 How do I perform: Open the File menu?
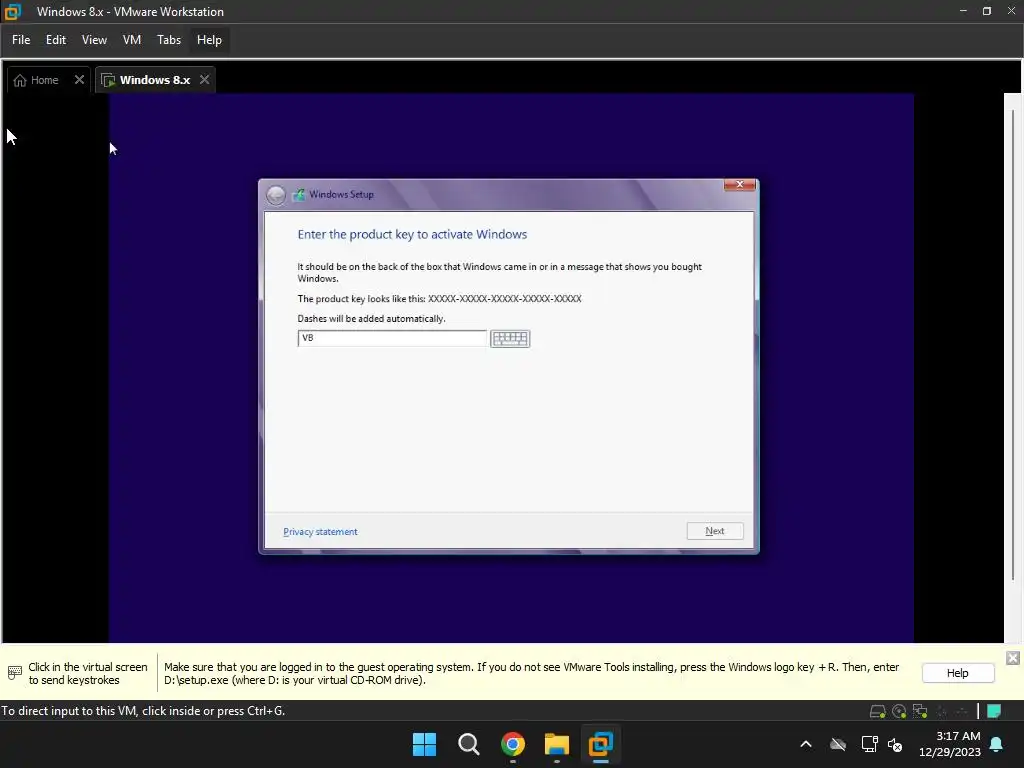[x=21, y=40]
